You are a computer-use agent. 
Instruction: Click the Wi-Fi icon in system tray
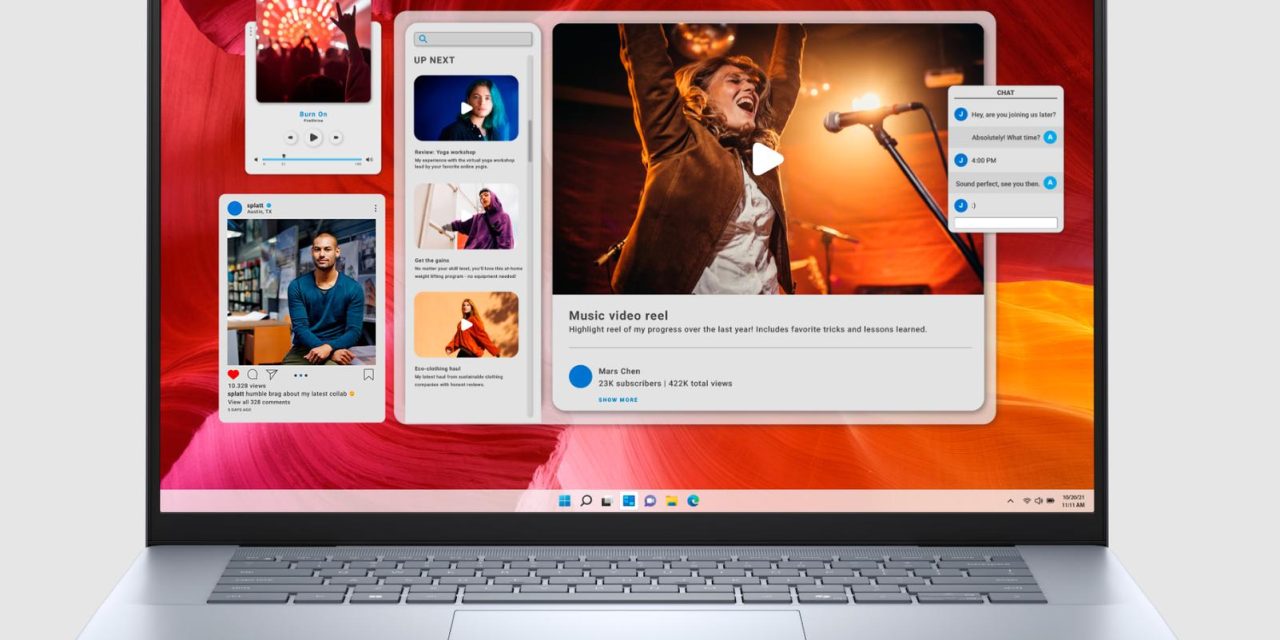(x=1026, y=500)
